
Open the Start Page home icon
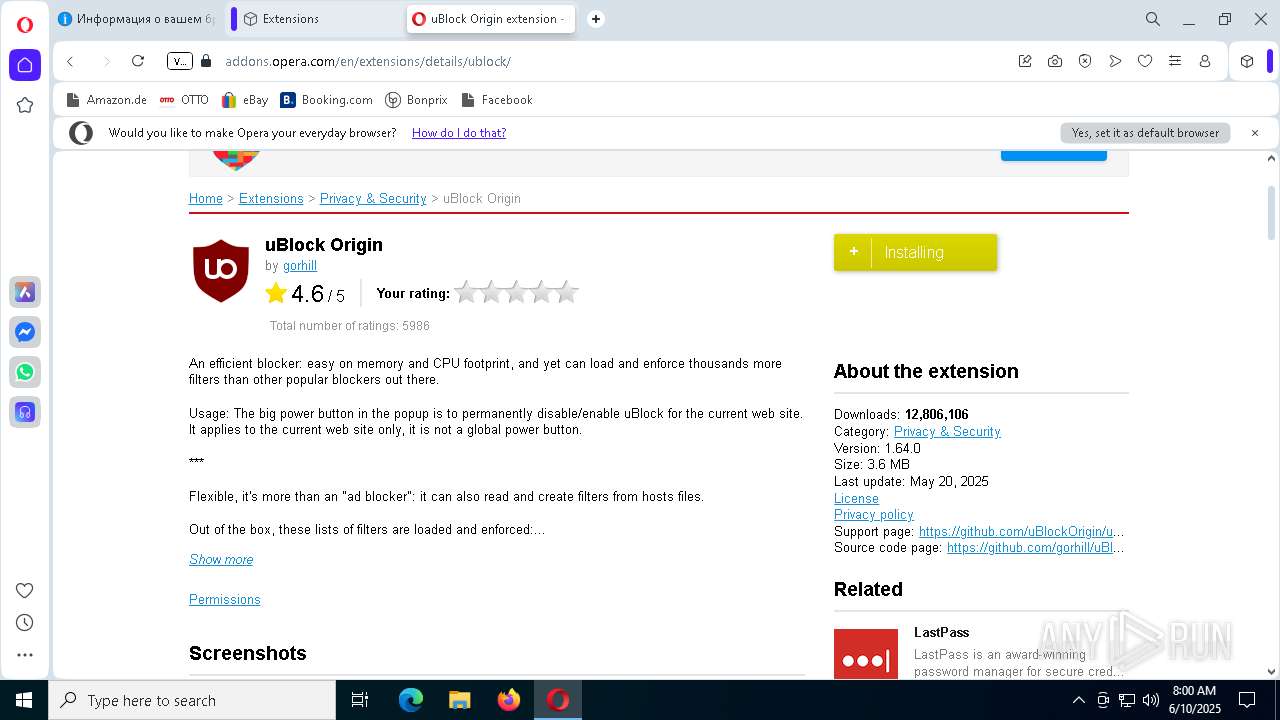[x=25, y=65]
